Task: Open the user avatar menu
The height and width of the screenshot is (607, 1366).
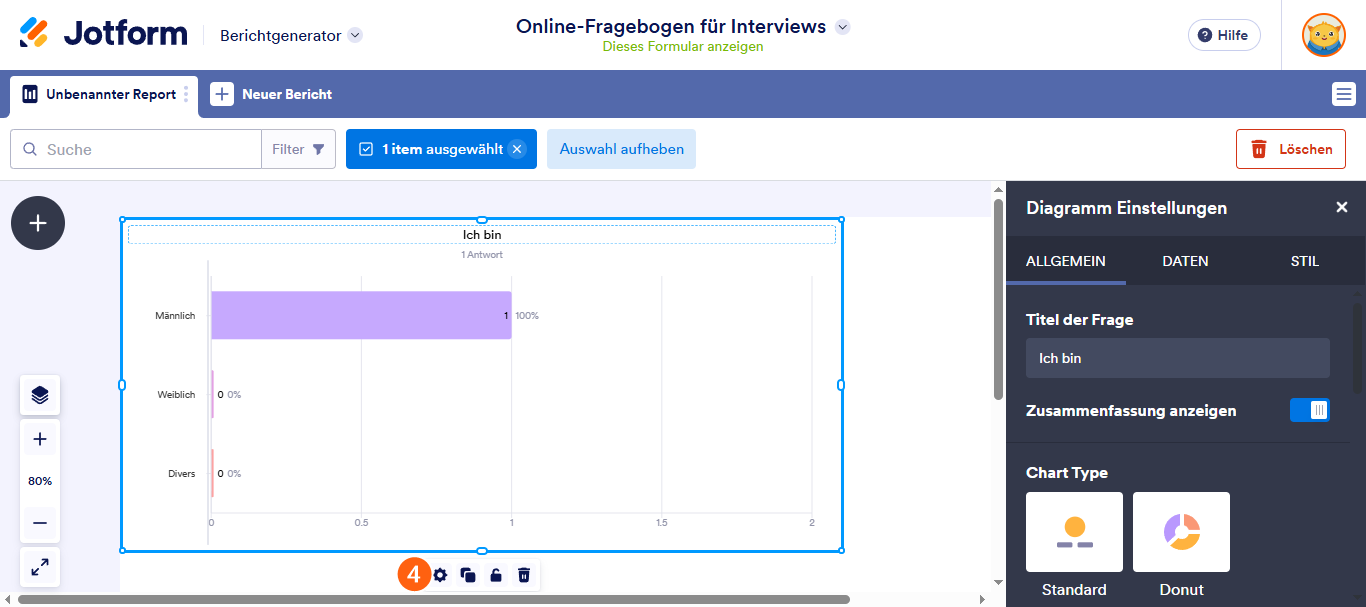Action: [1323, 35]
